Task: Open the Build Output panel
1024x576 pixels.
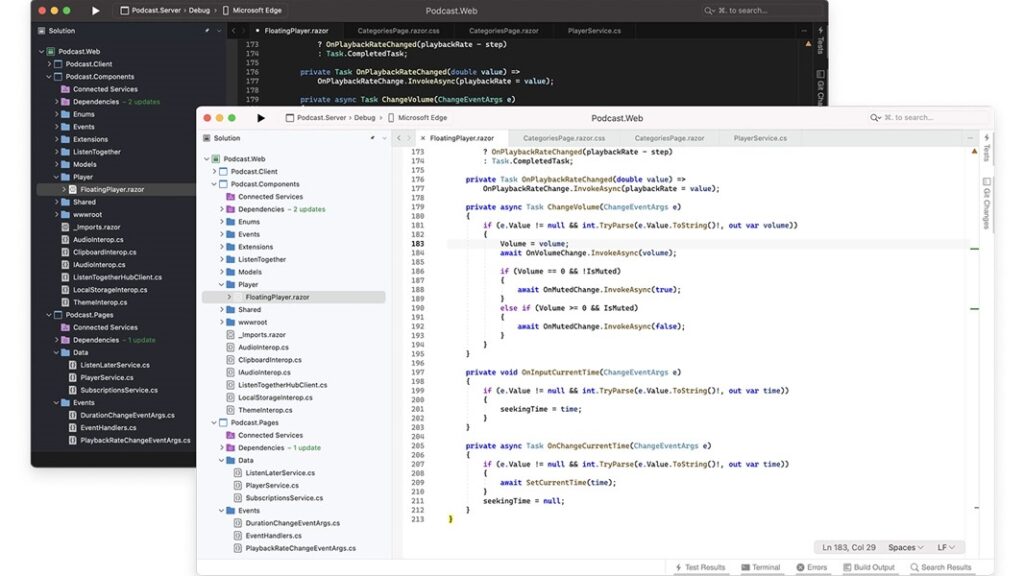Action: pos(869,566)
